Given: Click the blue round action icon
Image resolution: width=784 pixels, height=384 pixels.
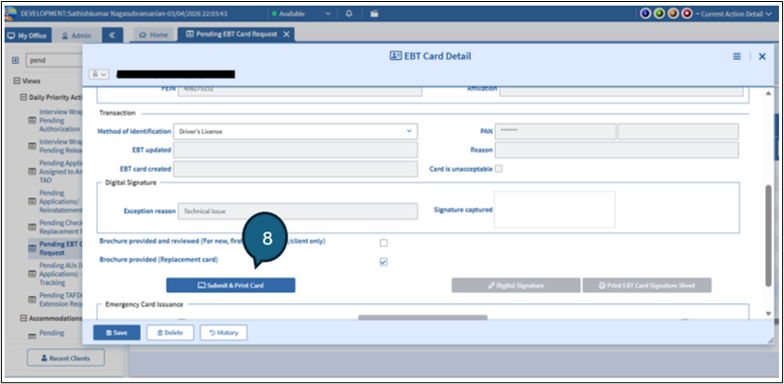Looking at the screenshot, I should point(646,14).
